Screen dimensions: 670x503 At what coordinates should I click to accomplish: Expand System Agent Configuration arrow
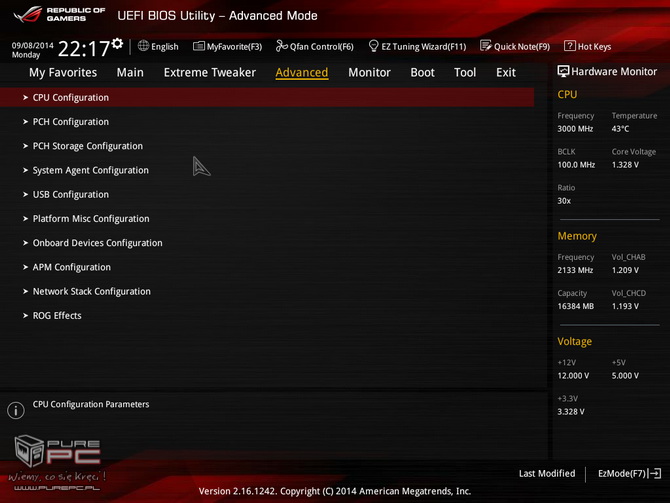25,170
